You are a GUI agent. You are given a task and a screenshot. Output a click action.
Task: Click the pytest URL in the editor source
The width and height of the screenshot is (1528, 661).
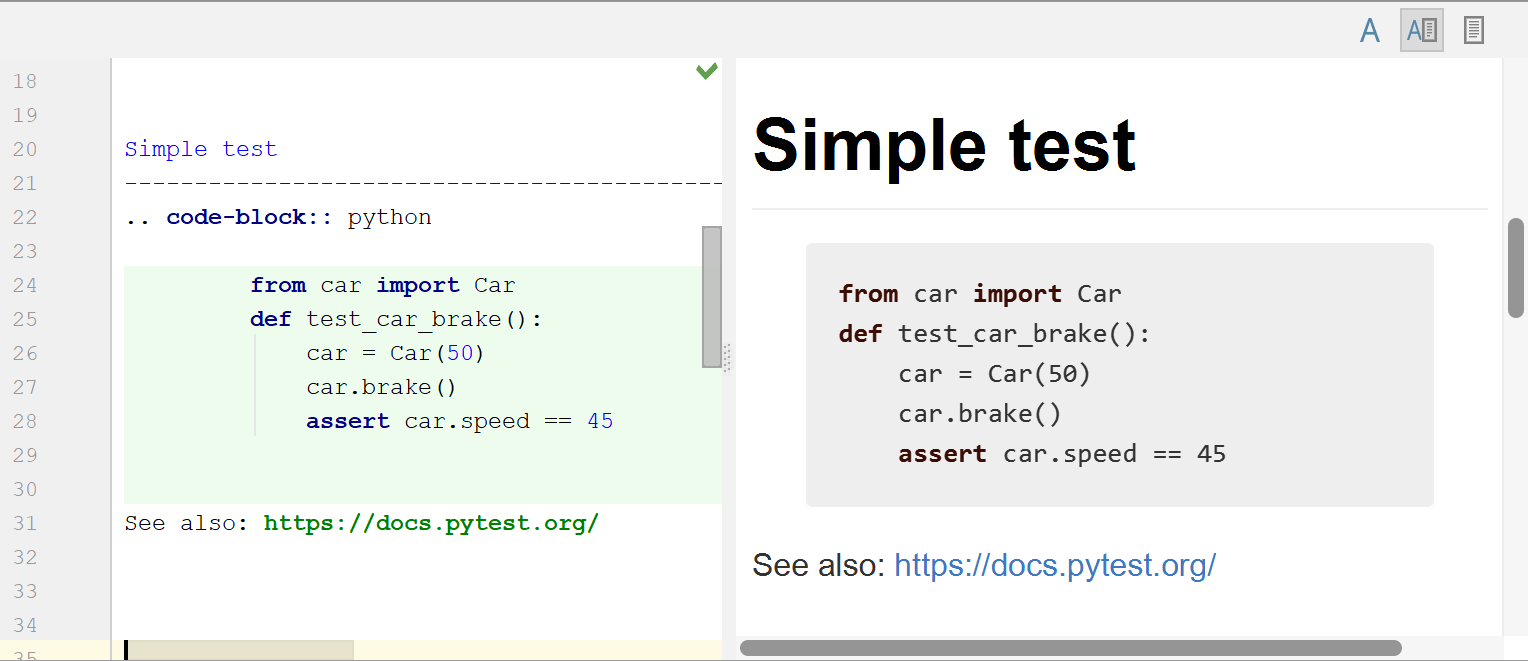click(430, 523)
